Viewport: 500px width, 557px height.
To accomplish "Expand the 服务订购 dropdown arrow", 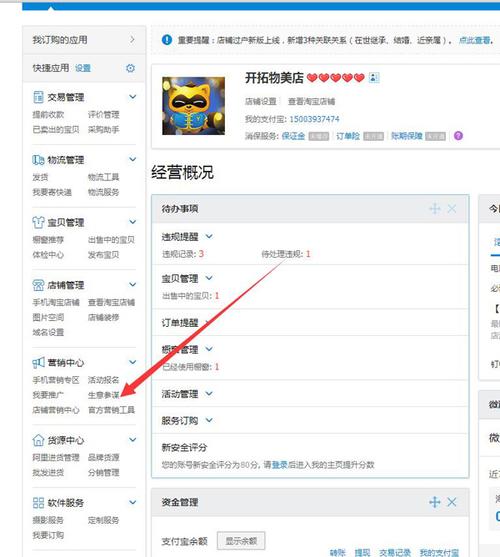I will 209,420.
